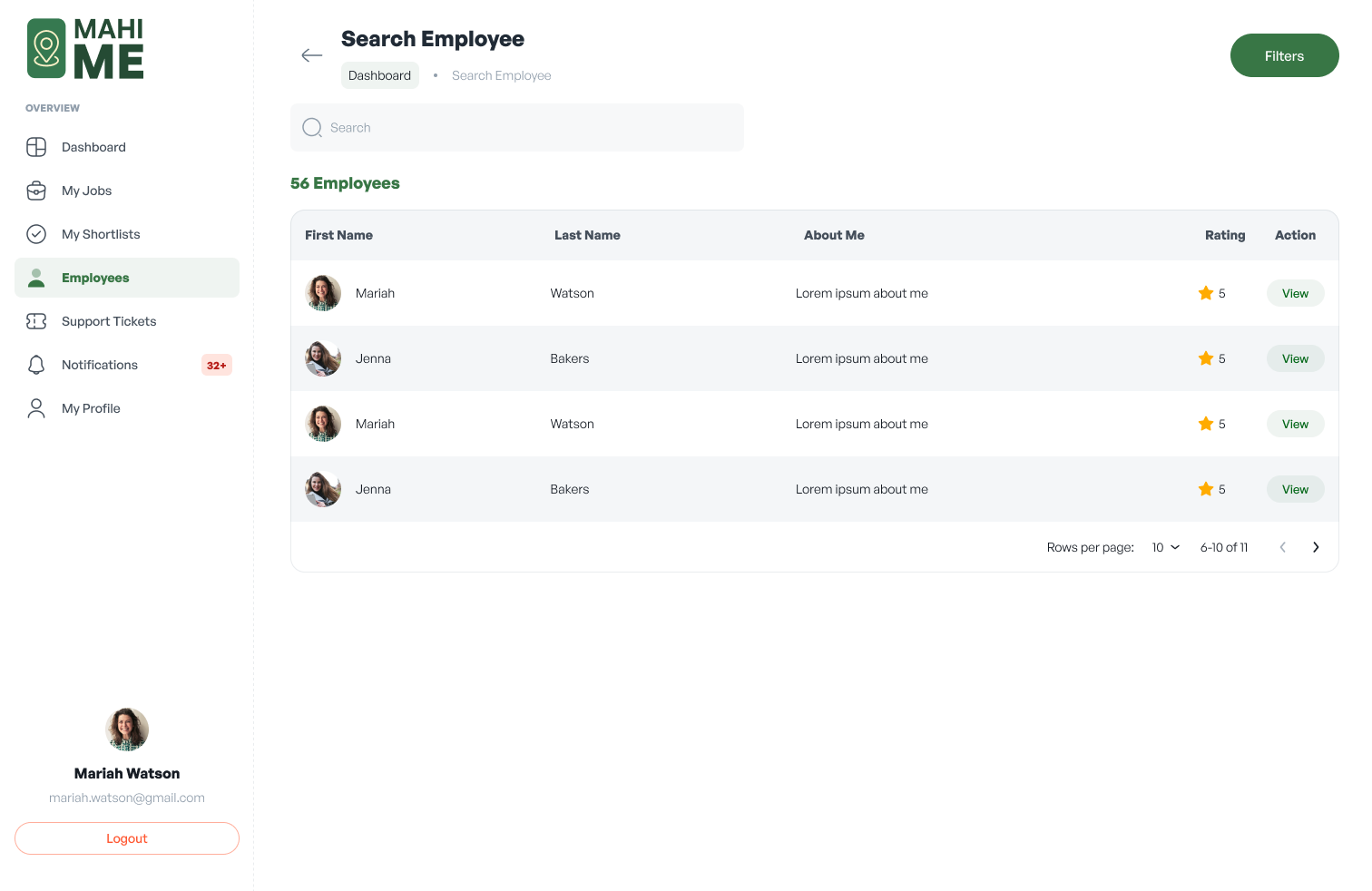Click the Logout button
This screenshot has height=891, width=1372.
point(127,838)
